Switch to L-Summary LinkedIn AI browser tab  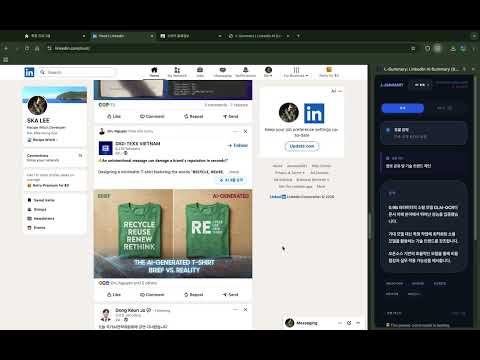[x=258, y=36]
